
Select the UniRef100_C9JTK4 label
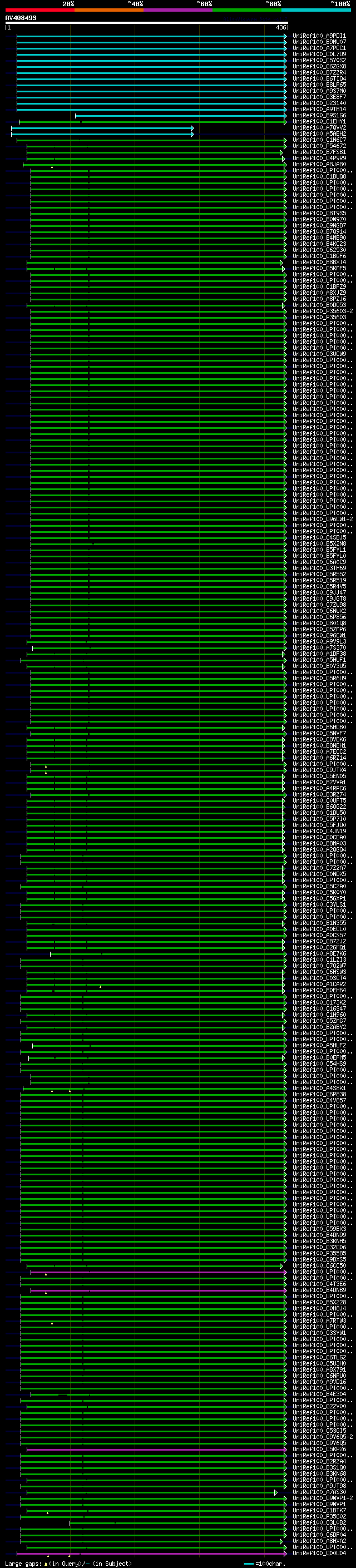319,770
